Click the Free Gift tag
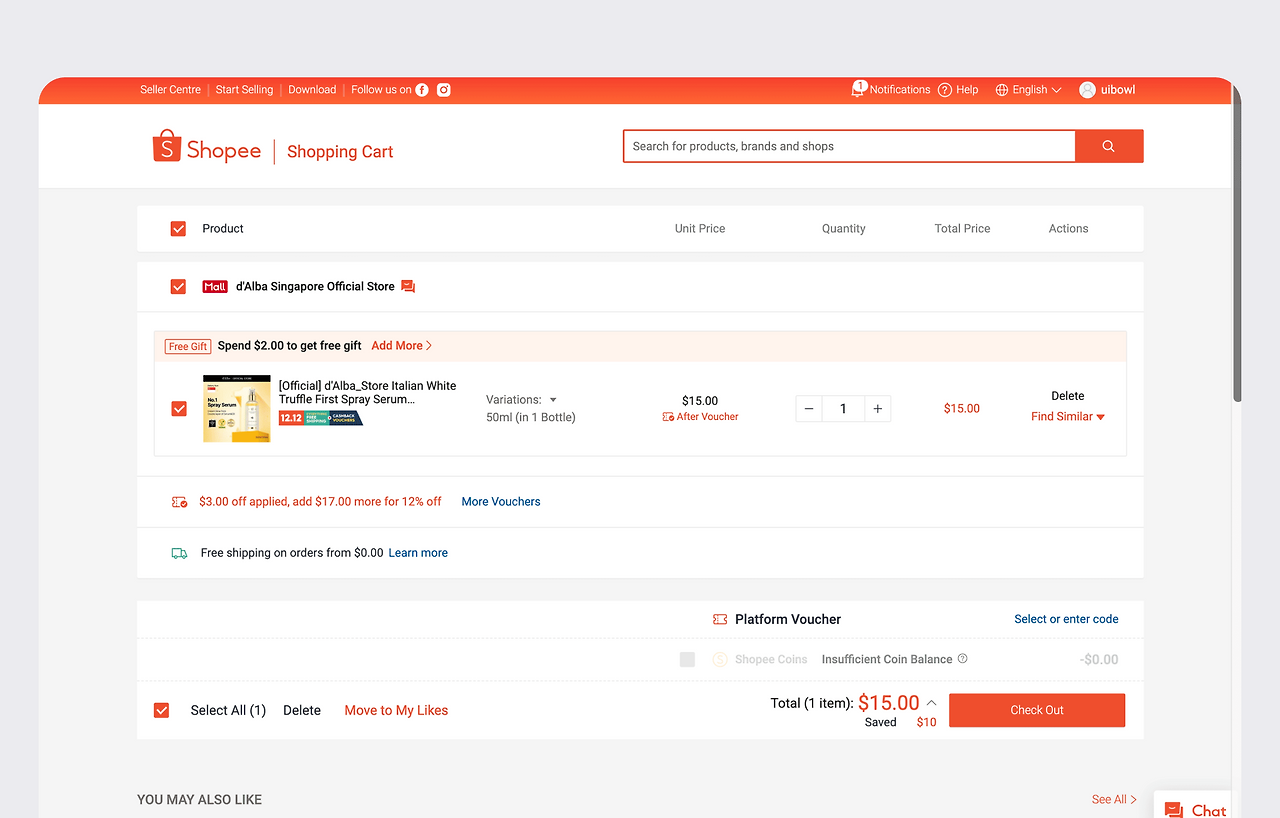1280x818 pixels. pos(188,347)
